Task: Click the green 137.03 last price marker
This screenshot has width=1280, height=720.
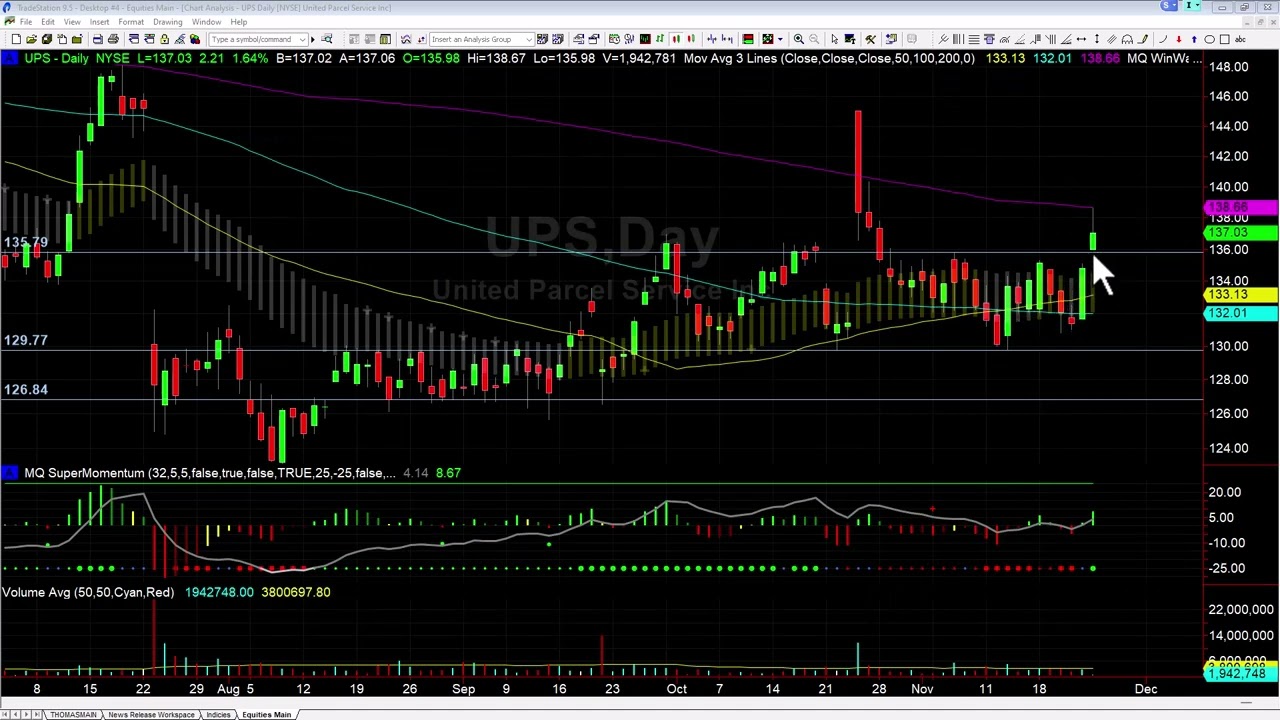Action: click(1240, 232)
